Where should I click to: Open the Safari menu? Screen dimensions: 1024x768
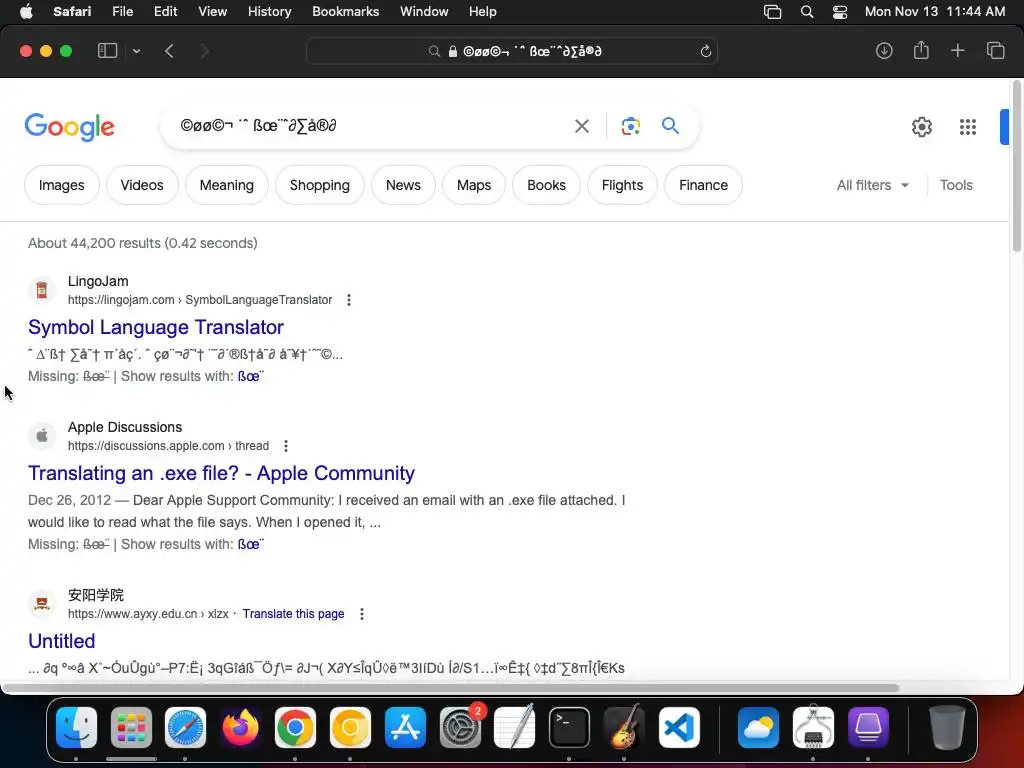pos(72,11)
